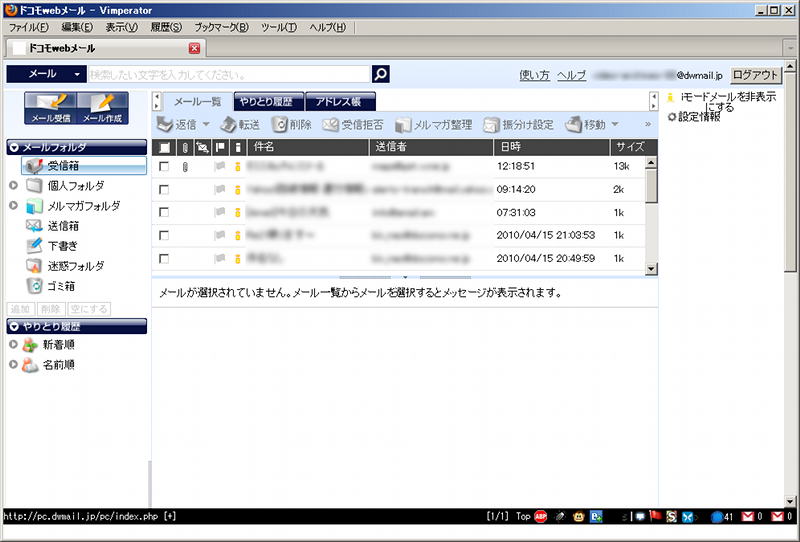Click the red flag icon in status bar

pyautogui.click(x=656, y=516)
